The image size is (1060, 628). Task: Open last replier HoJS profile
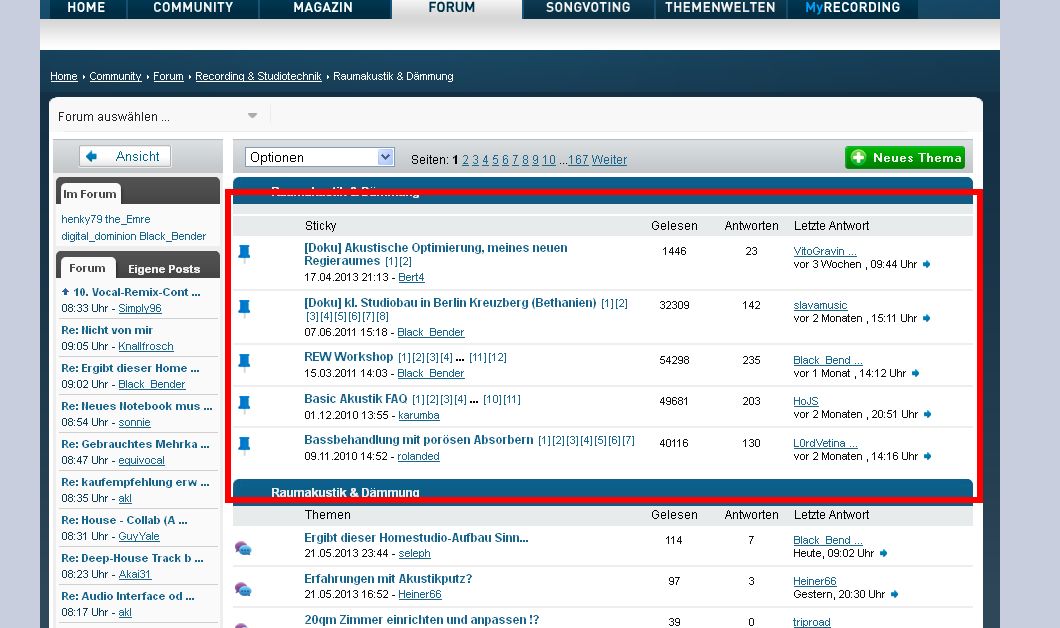click(806, 402)
